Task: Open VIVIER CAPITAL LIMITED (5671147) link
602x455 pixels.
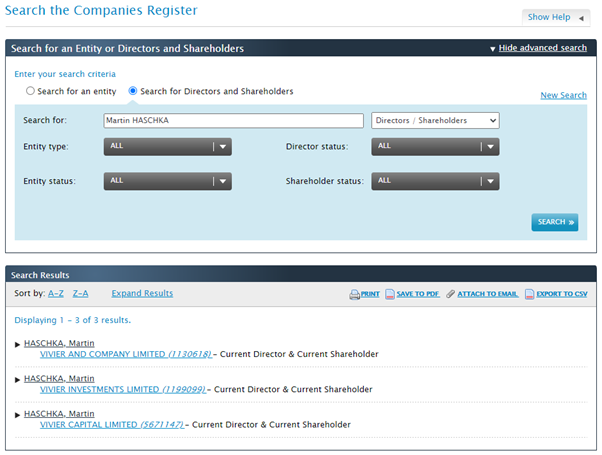Action: 112,425
